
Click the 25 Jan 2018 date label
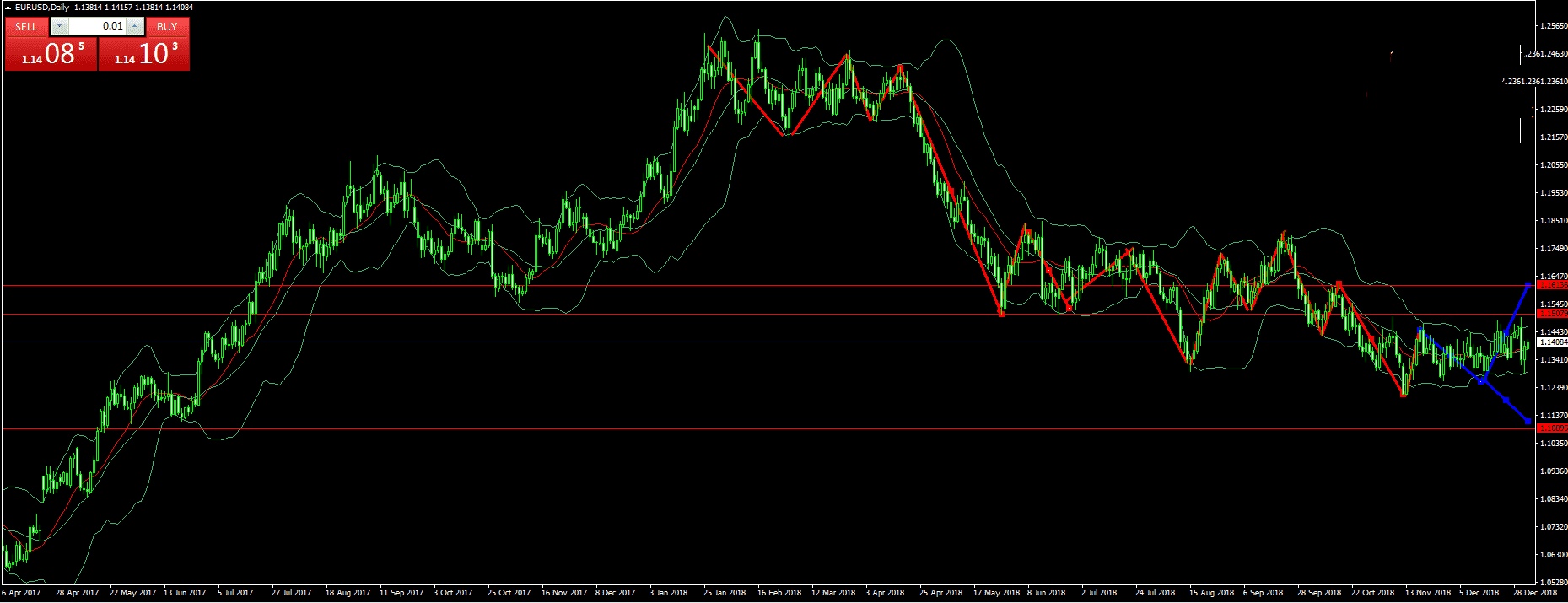tap(725, 593)
